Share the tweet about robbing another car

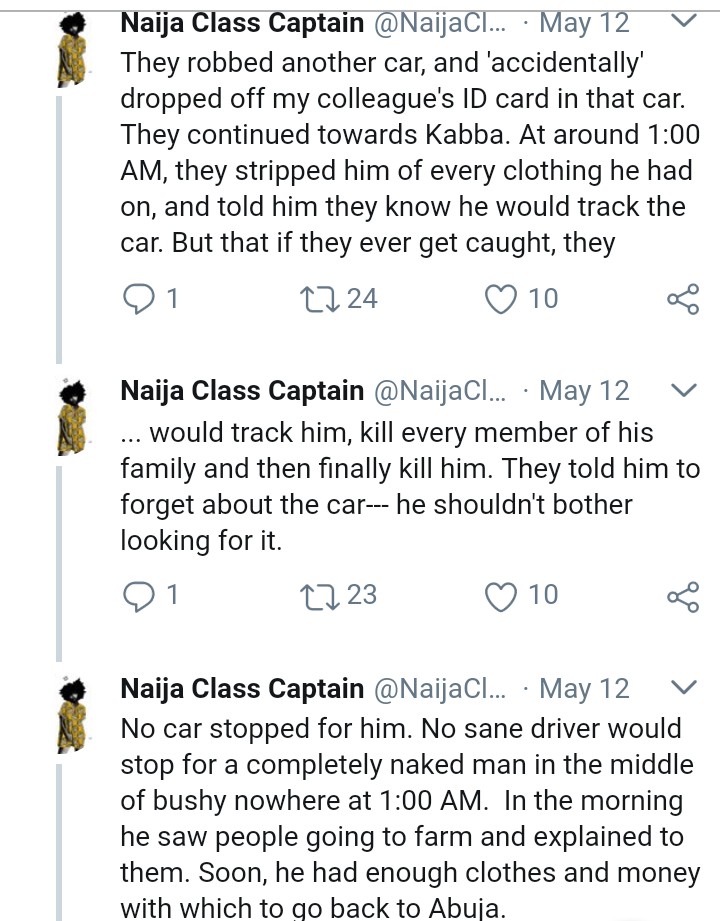click(x=682, y=299)
